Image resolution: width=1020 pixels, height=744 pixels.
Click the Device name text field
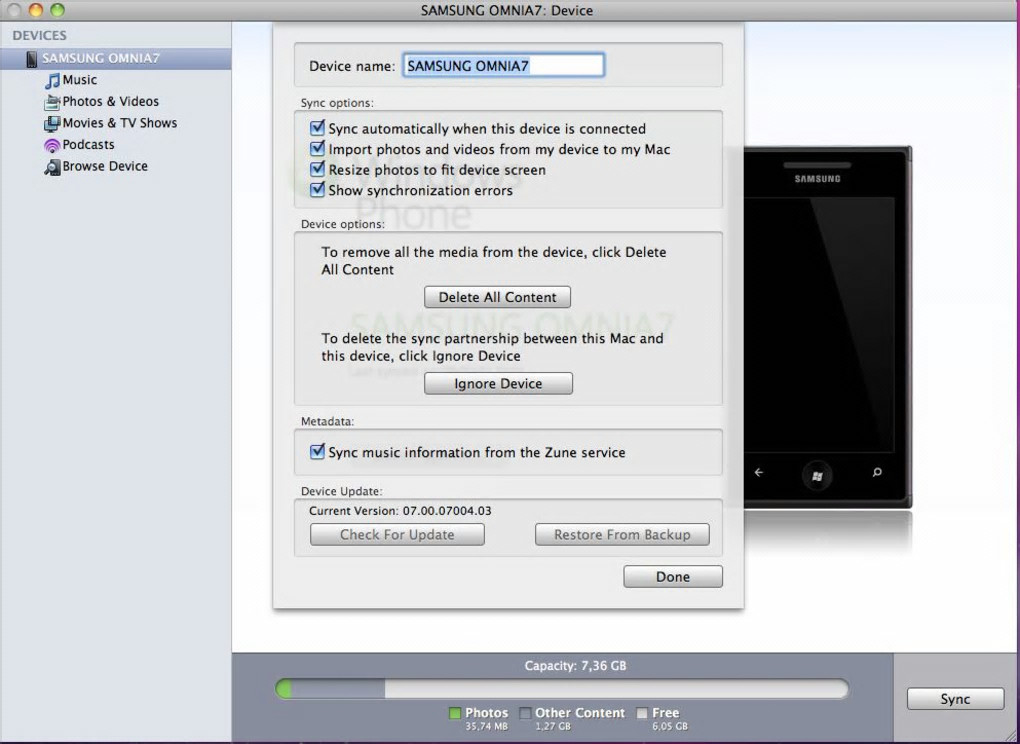503,66
